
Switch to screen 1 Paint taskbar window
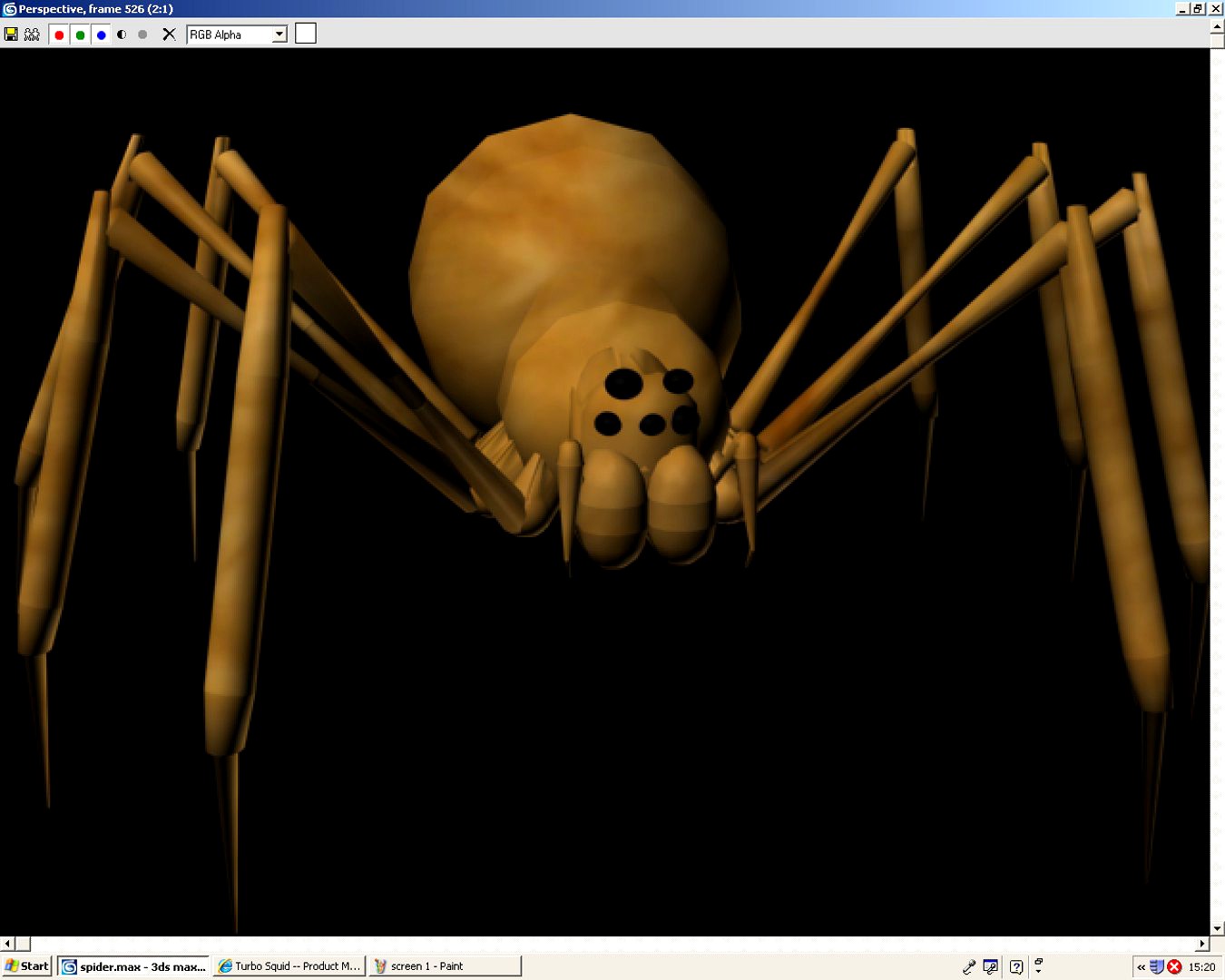(445, 966)
